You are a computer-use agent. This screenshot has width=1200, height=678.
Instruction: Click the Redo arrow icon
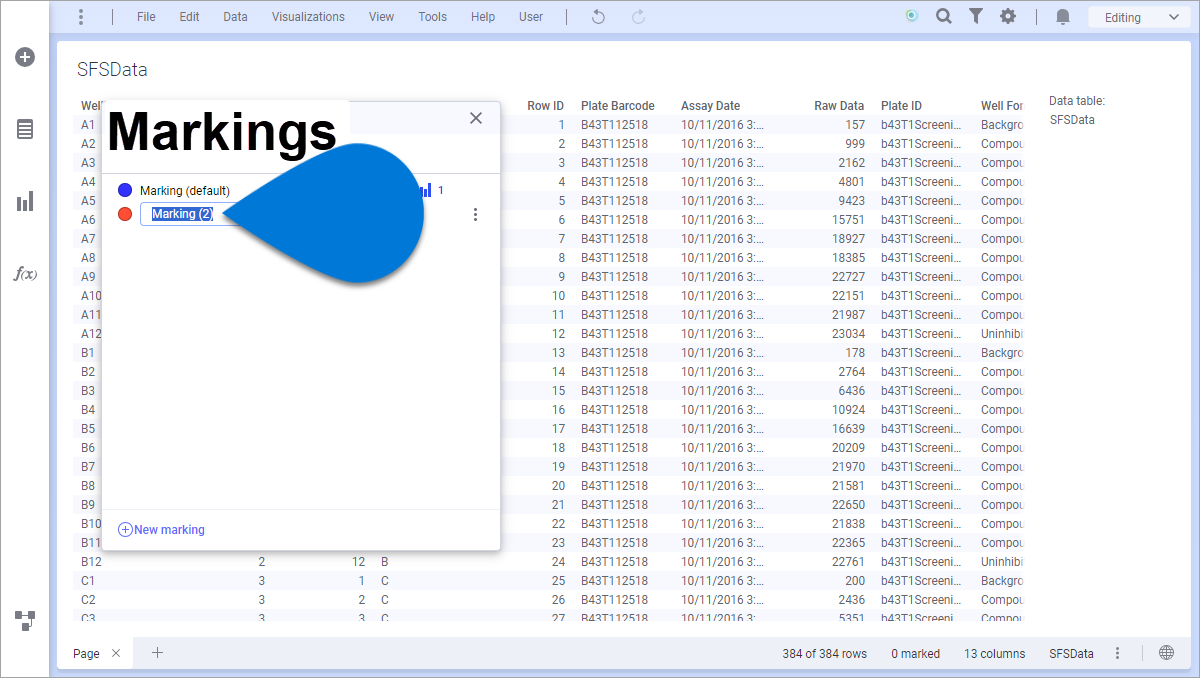(x=638, y=17)
